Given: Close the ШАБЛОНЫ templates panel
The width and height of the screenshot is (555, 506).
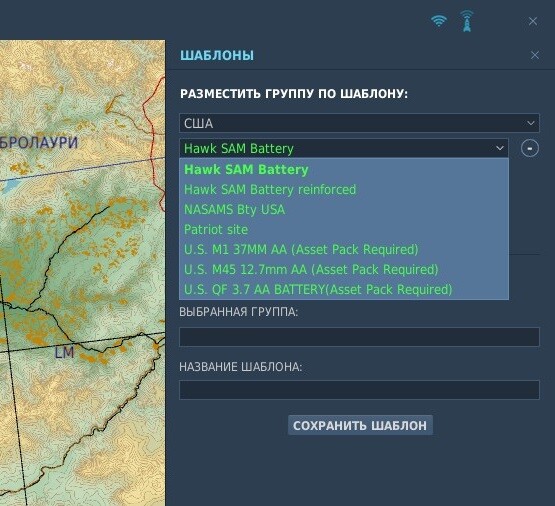Looking at the screenshot, I should point(535,55).
